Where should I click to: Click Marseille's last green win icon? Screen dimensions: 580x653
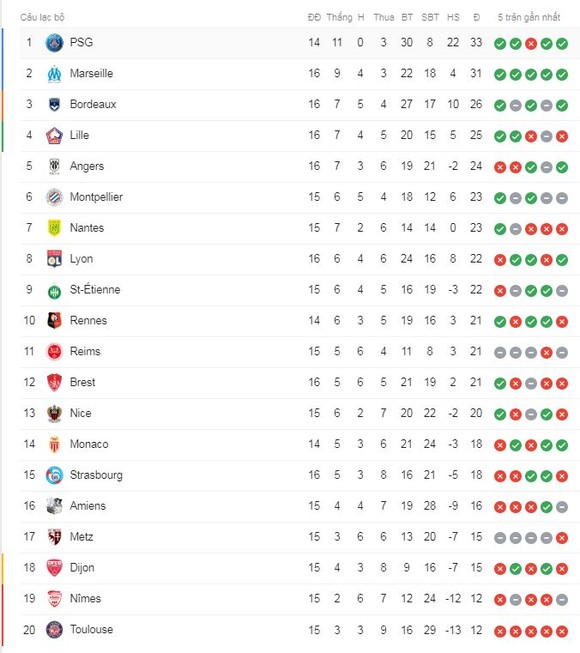pos(562,74)
